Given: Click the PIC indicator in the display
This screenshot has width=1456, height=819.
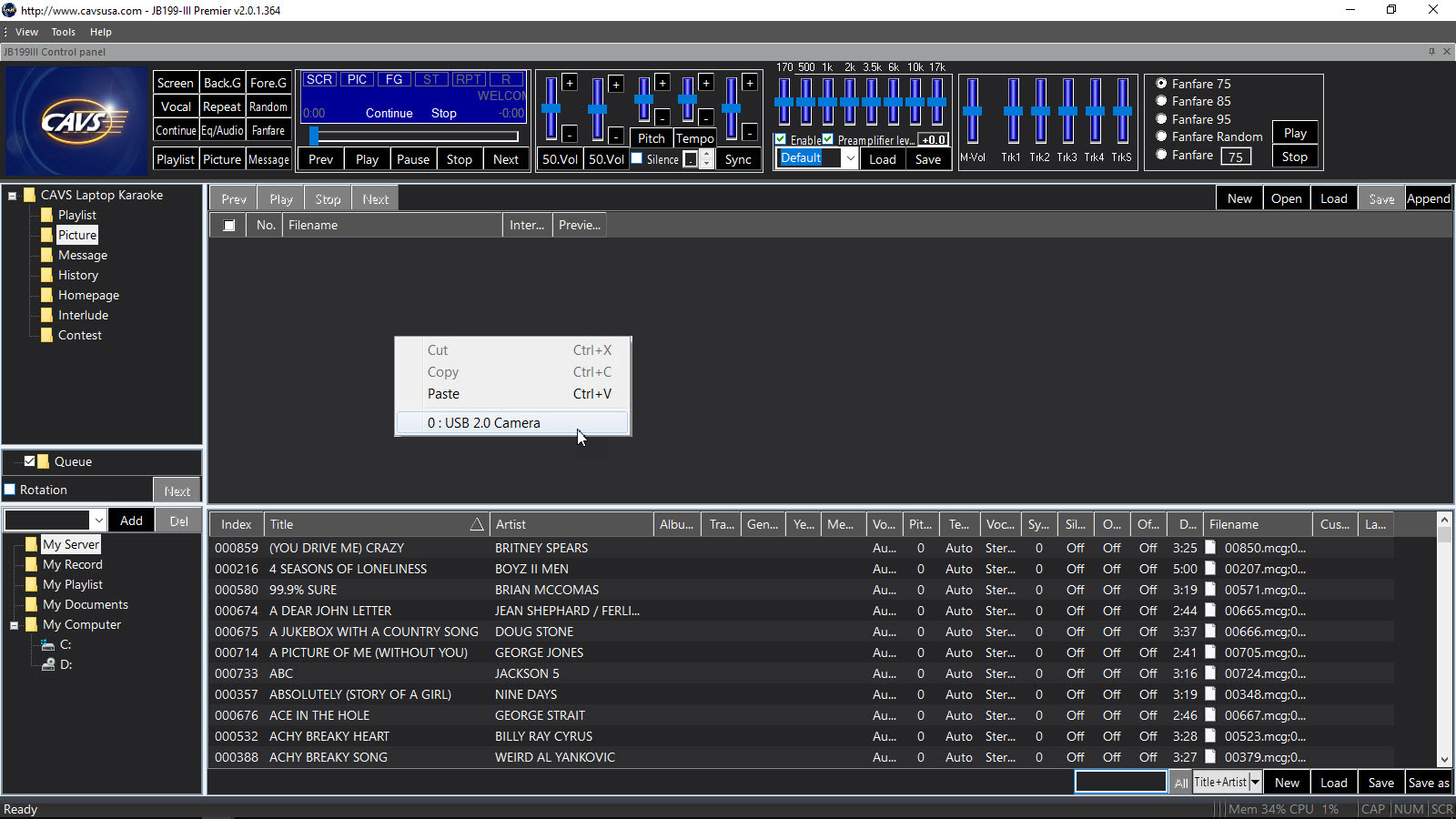Looking at the screenshot, I should (358, 79).
